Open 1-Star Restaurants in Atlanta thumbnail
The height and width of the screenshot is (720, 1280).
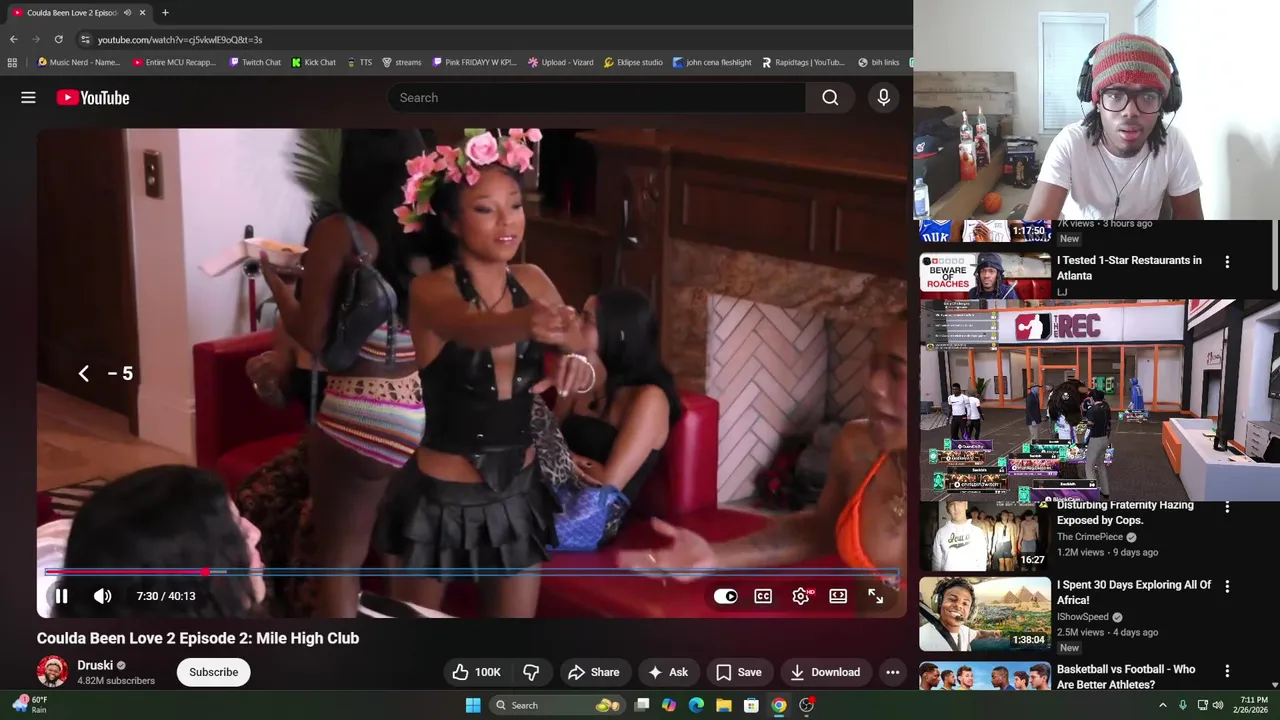coord(985,276)
